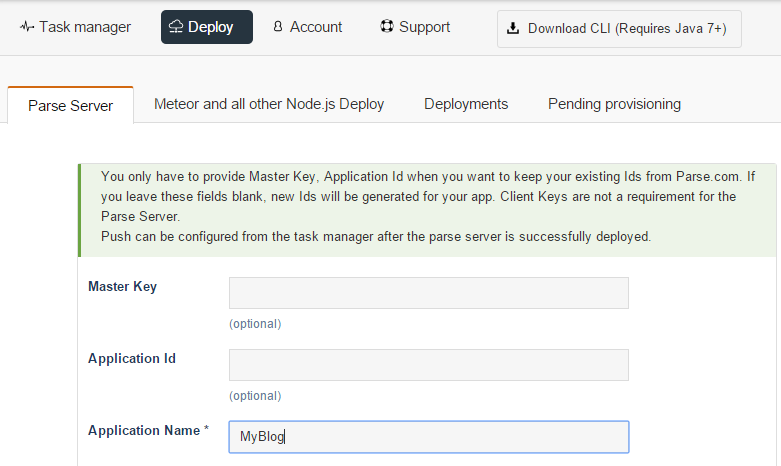Switch to Meteor and Node.js Deploy tab
Viewport: 781px width, 466px height.
(269, 104)
